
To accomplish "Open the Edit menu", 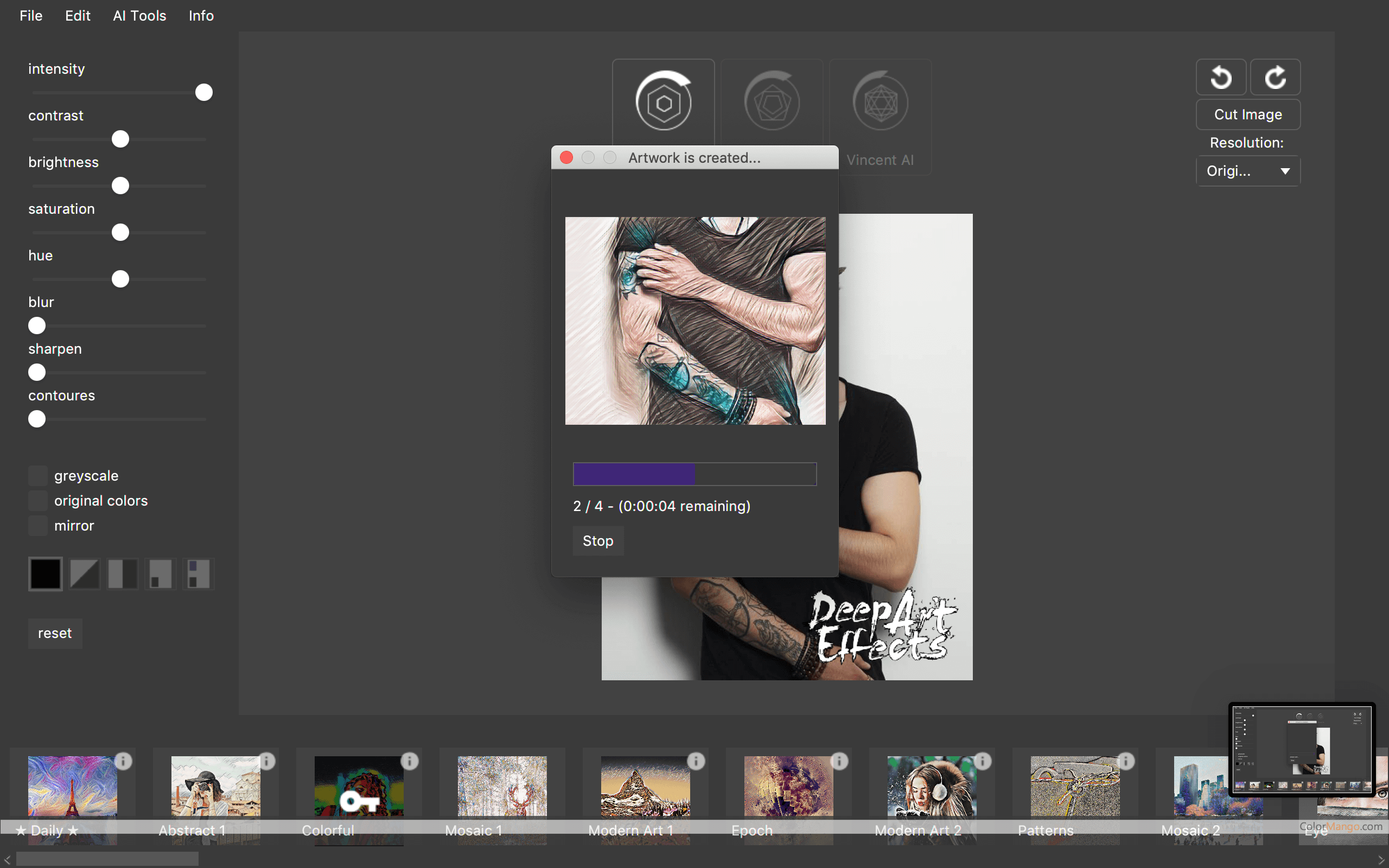I will 78,16.
